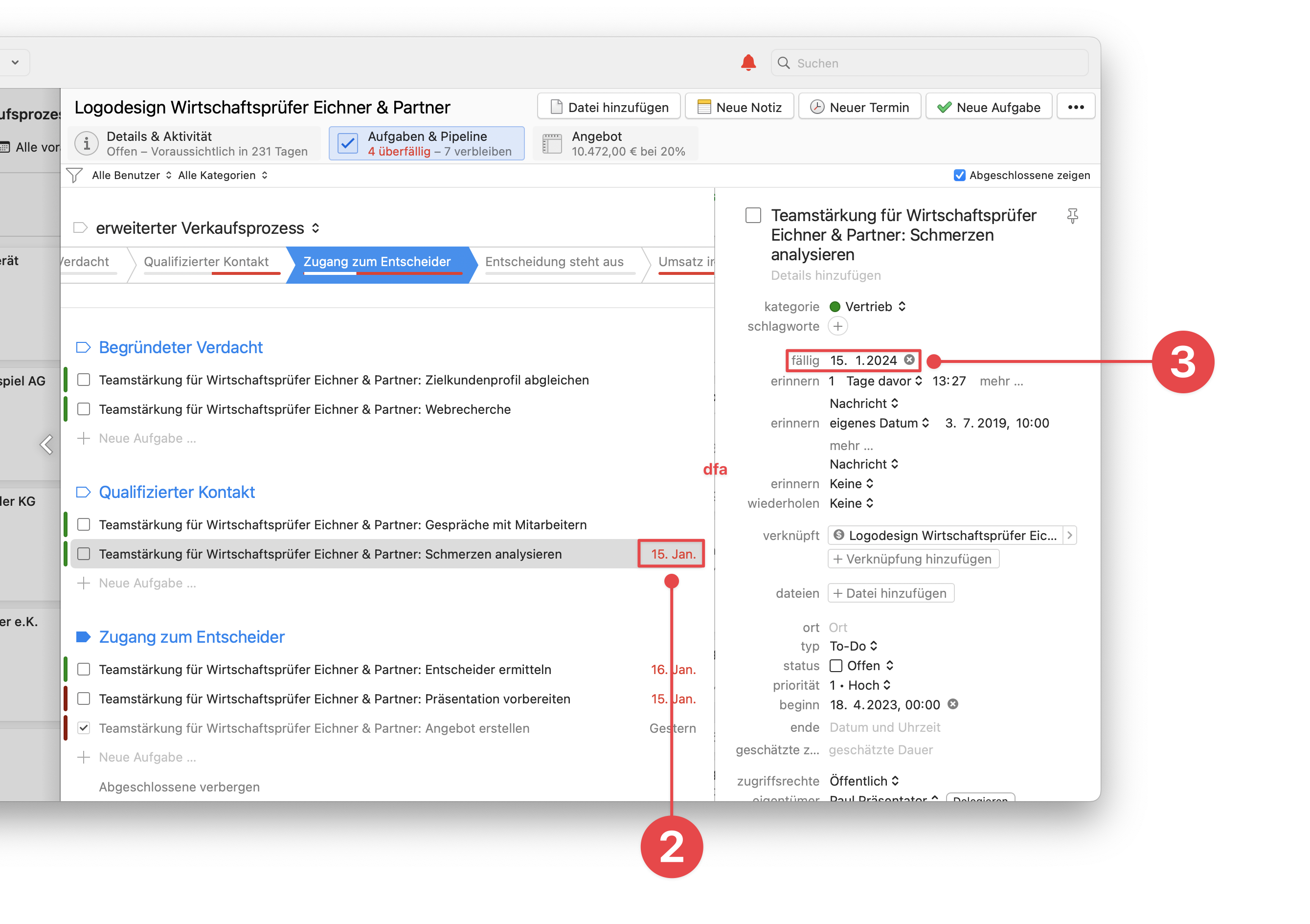The image size is (1310, 924).
Task: Clear the fällig due date with x icon
Action: (x=909, y=360)
